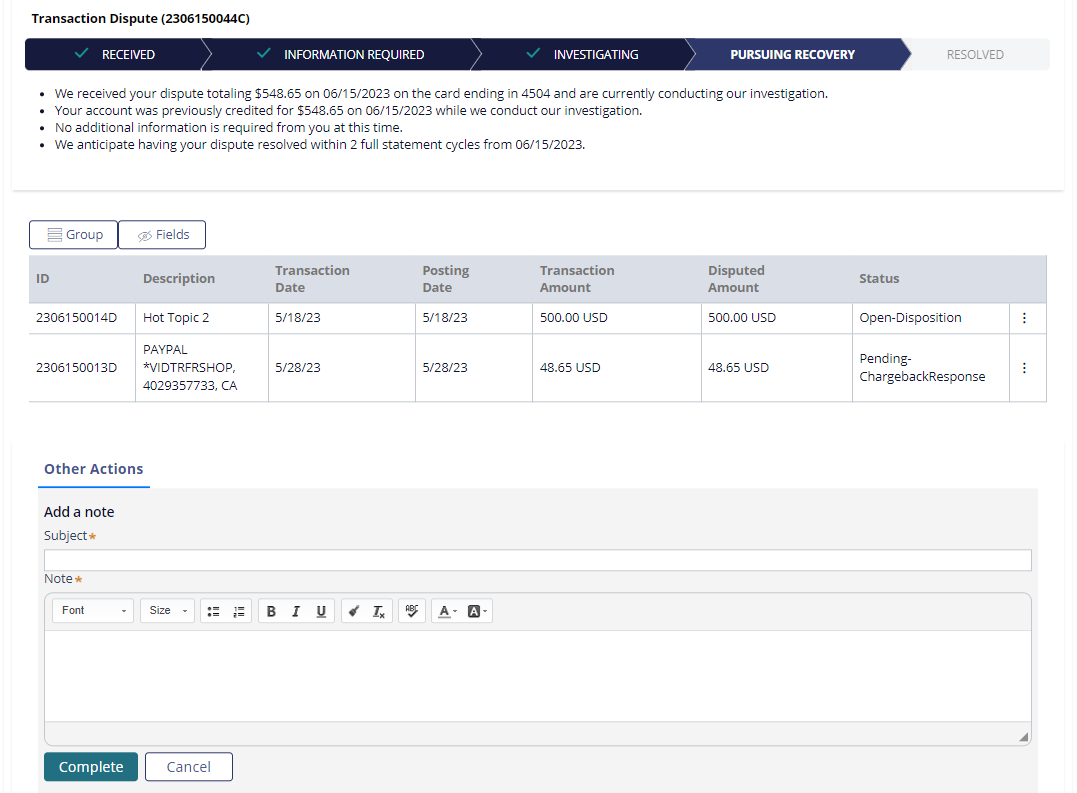Open the text color picker
The image size is (1077, 793).
pos(447,611)
